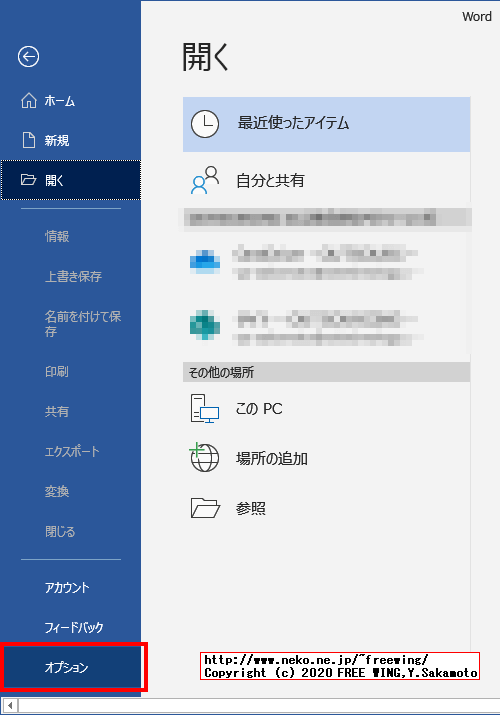This screenshot has height=715, width=500.
Task: Open the アカウント page
Action: (70, 587)
